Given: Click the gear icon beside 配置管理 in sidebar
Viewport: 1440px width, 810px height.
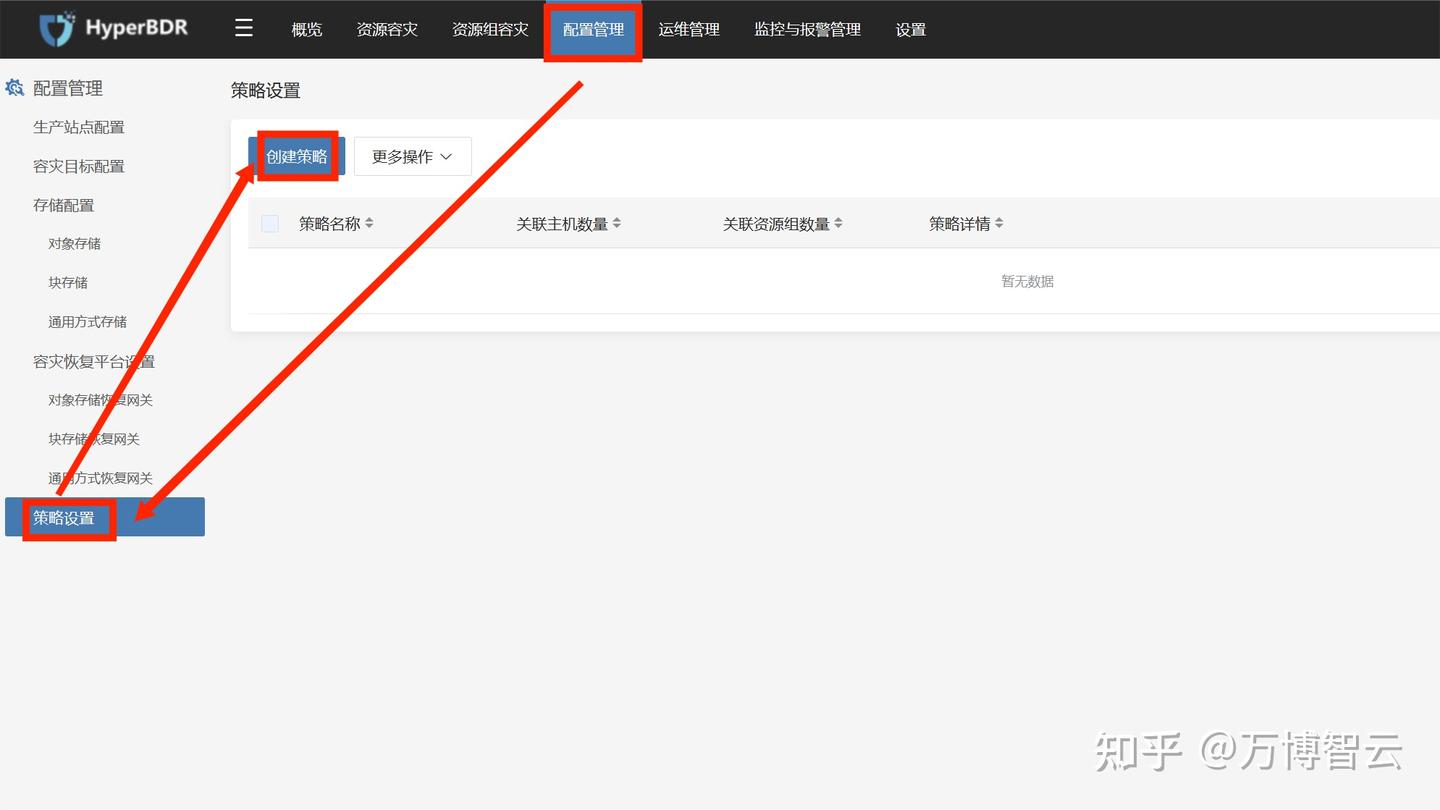Looking at the screenshot, I should [x=13, y=88].
